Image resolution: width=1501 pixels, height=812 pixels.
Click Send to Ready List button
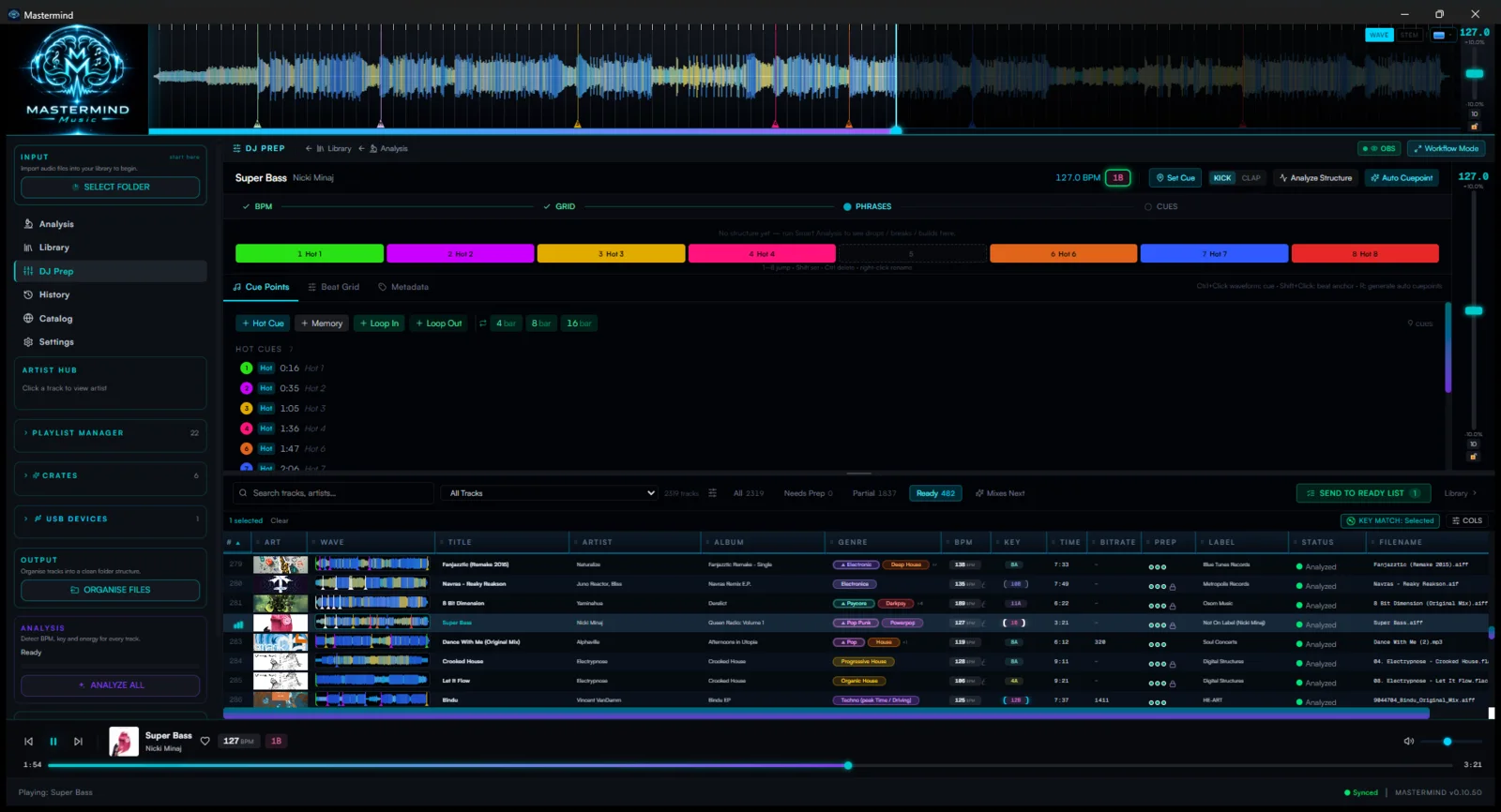pos(1361,493)
